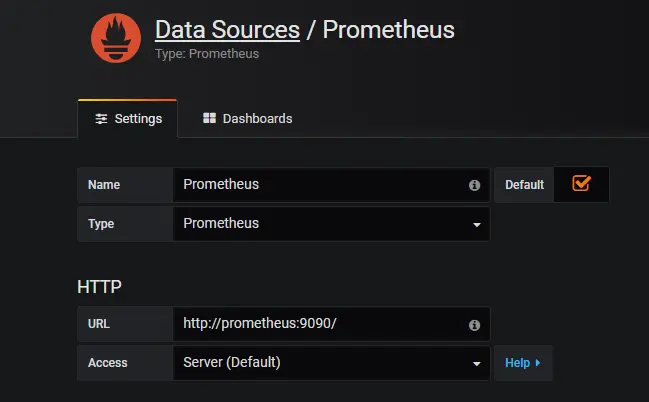The image size is (649, 402).
Task: Select the Settings tab
Action: tap(127, 118)
